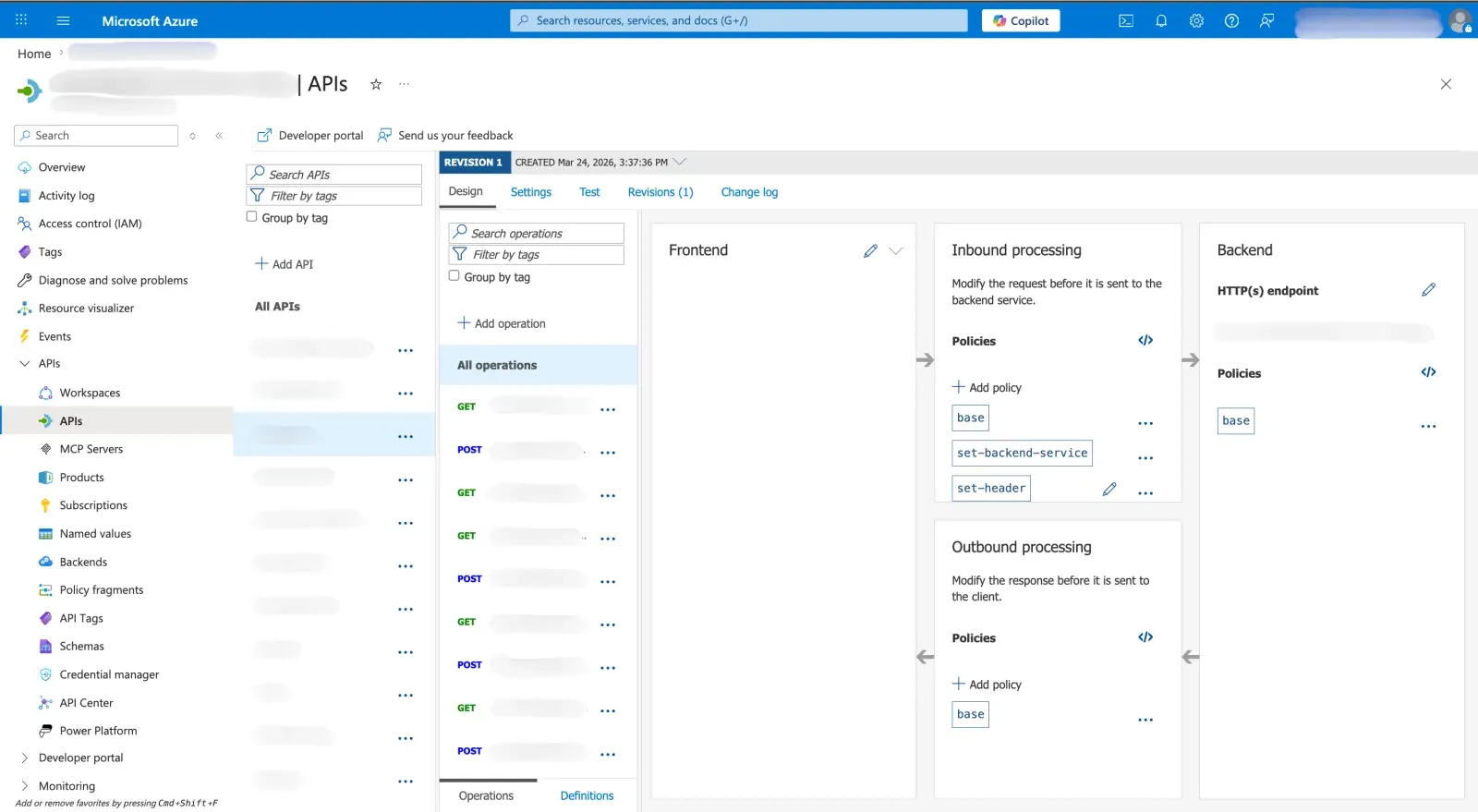Image resolution: width=1478 pixels, height=812 pixels.
Task: Click in the Search APIs field
Action: (334, 175)
